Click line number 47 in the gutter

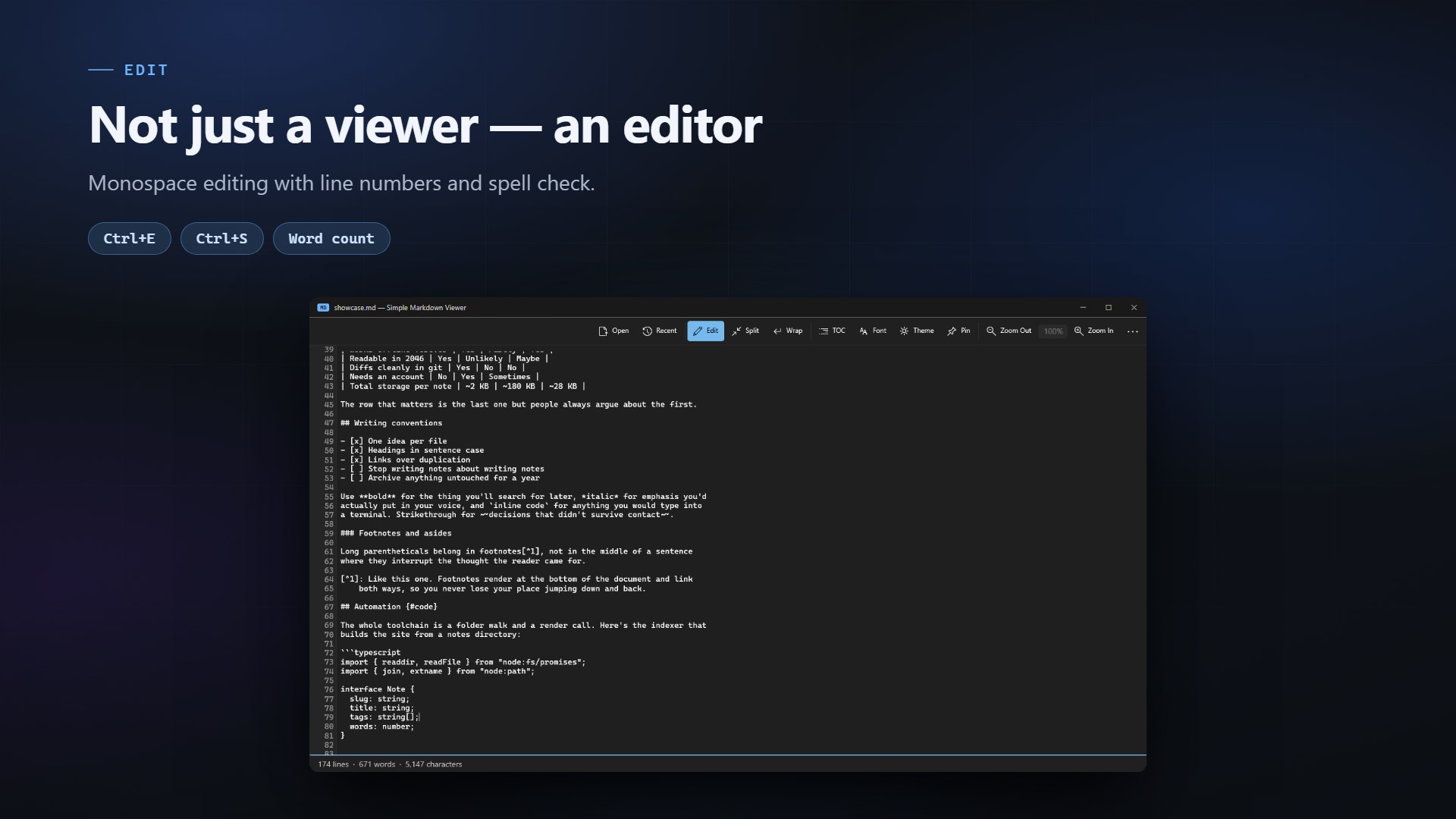pos(329,423)
